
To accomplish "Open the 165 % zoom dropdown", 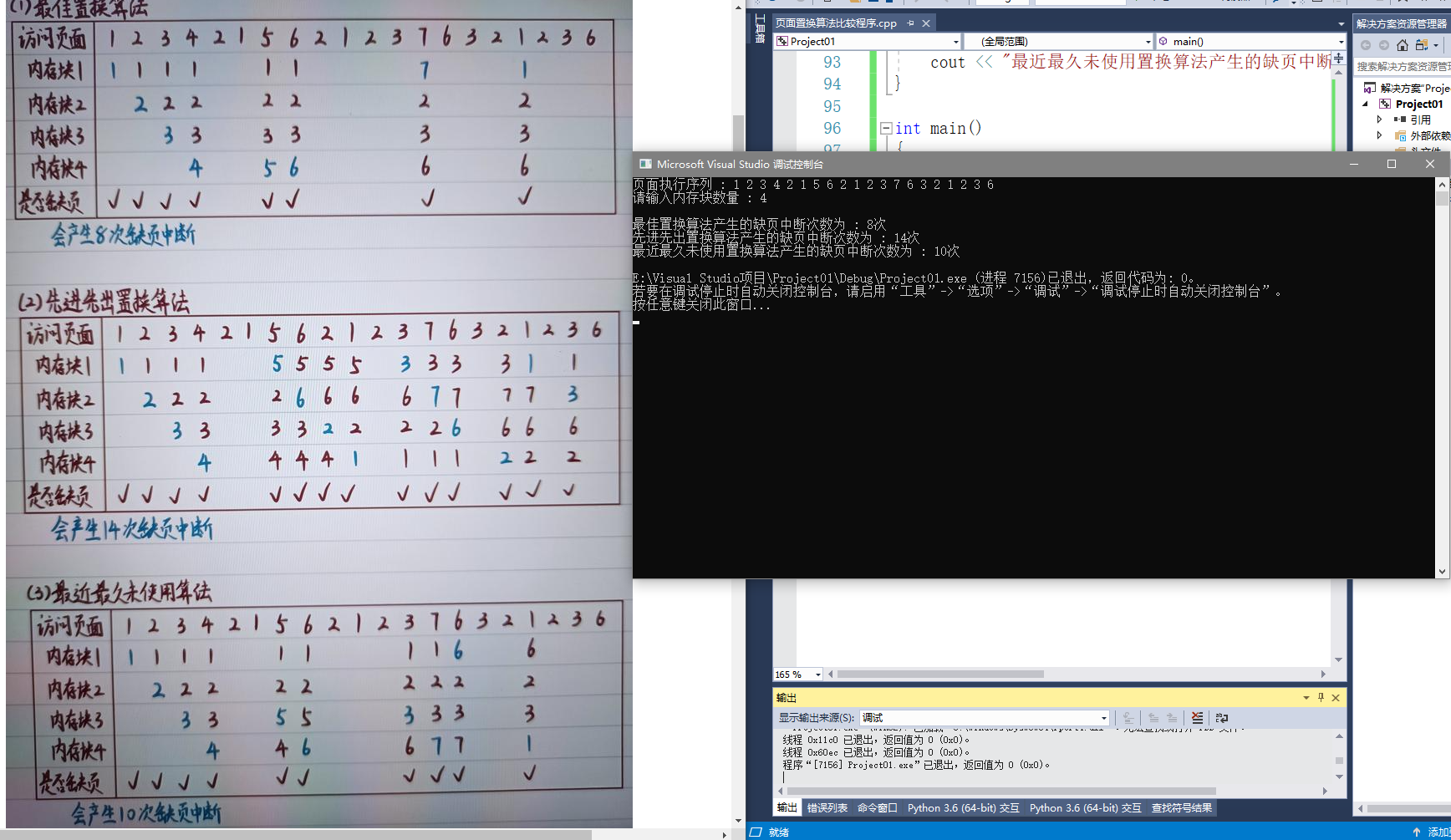I will pyautogui.click(x=817, y=675).
